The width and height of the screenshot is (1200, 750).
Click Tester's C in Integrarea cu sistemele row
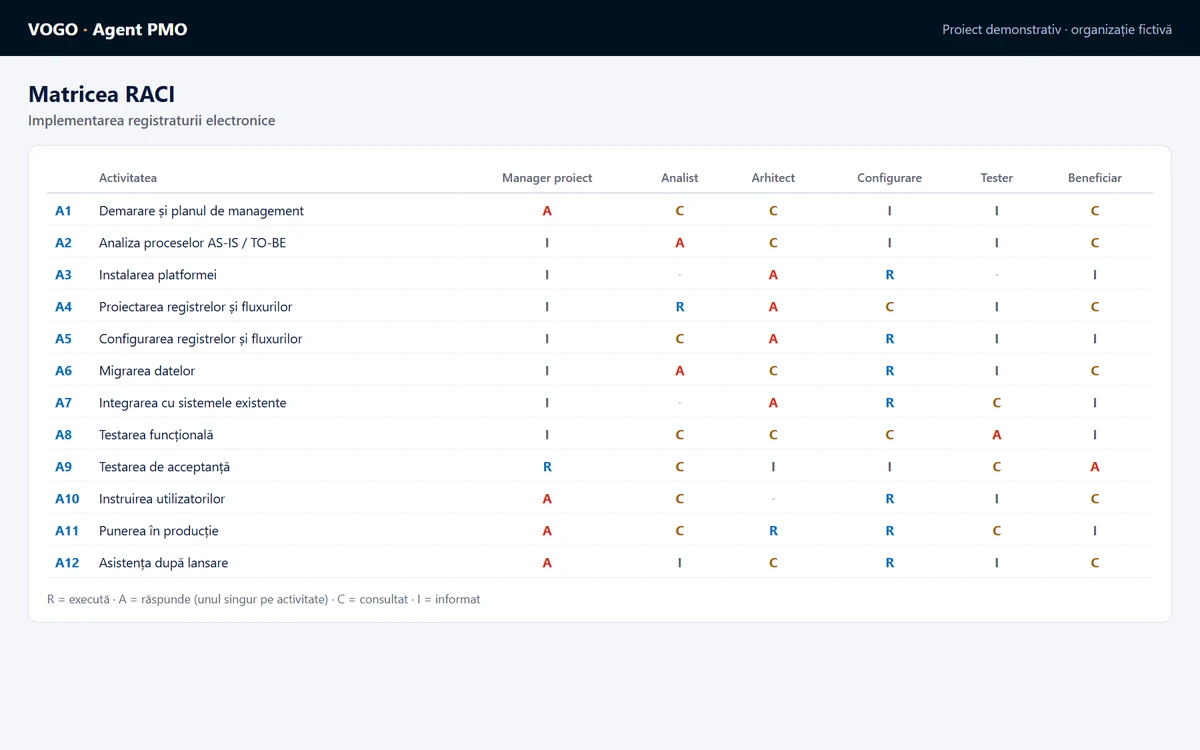(x=997, y=403)
